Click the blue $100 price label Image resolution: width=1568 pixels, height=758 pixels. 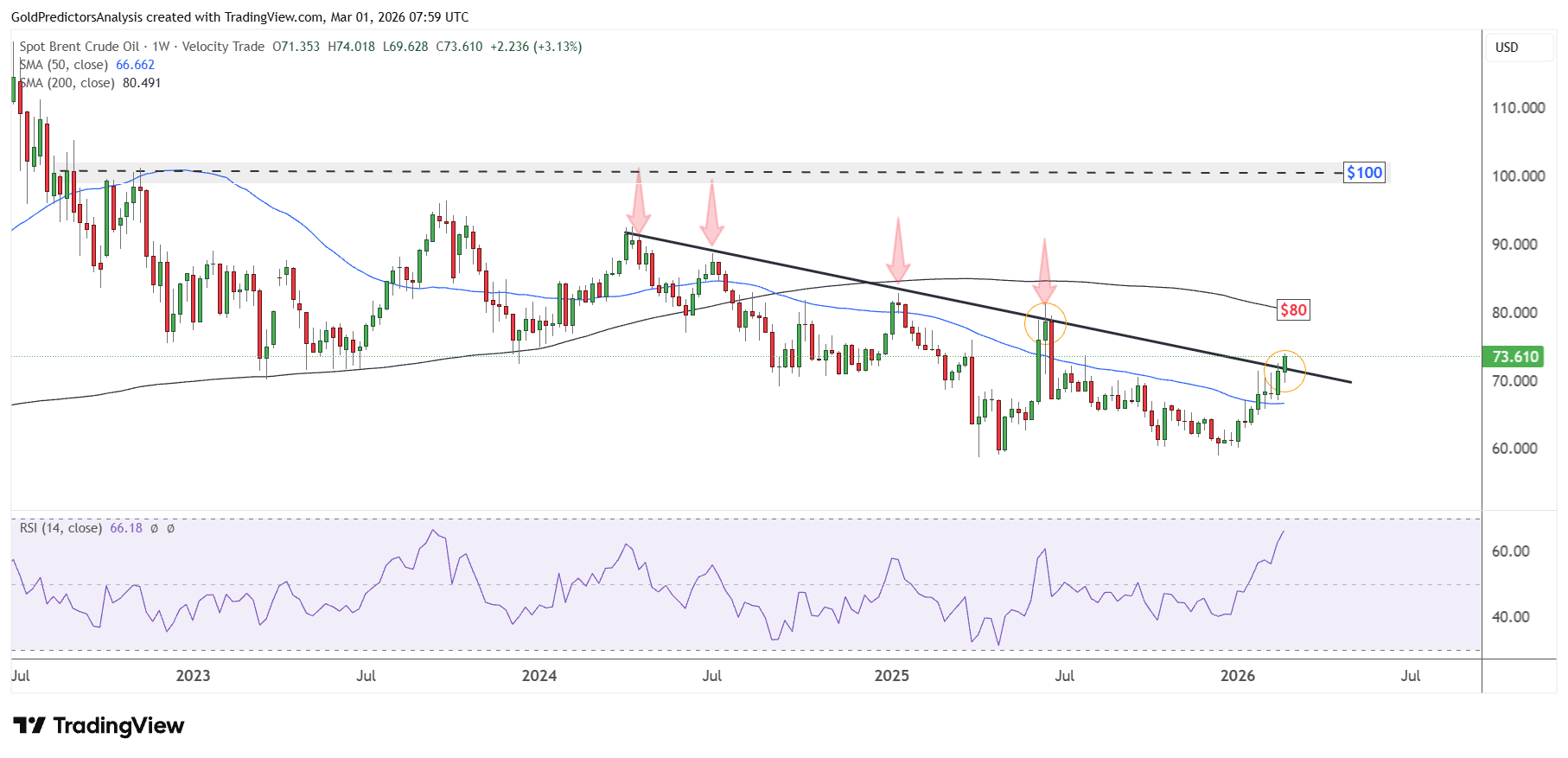1364,173
